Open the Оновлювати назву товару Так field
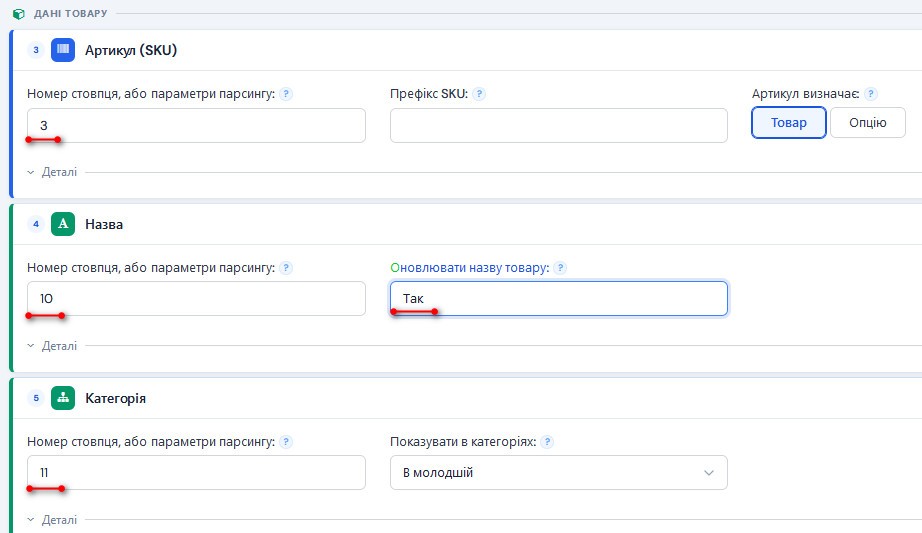This screenshot has height=533, width=922. [559, 298]
